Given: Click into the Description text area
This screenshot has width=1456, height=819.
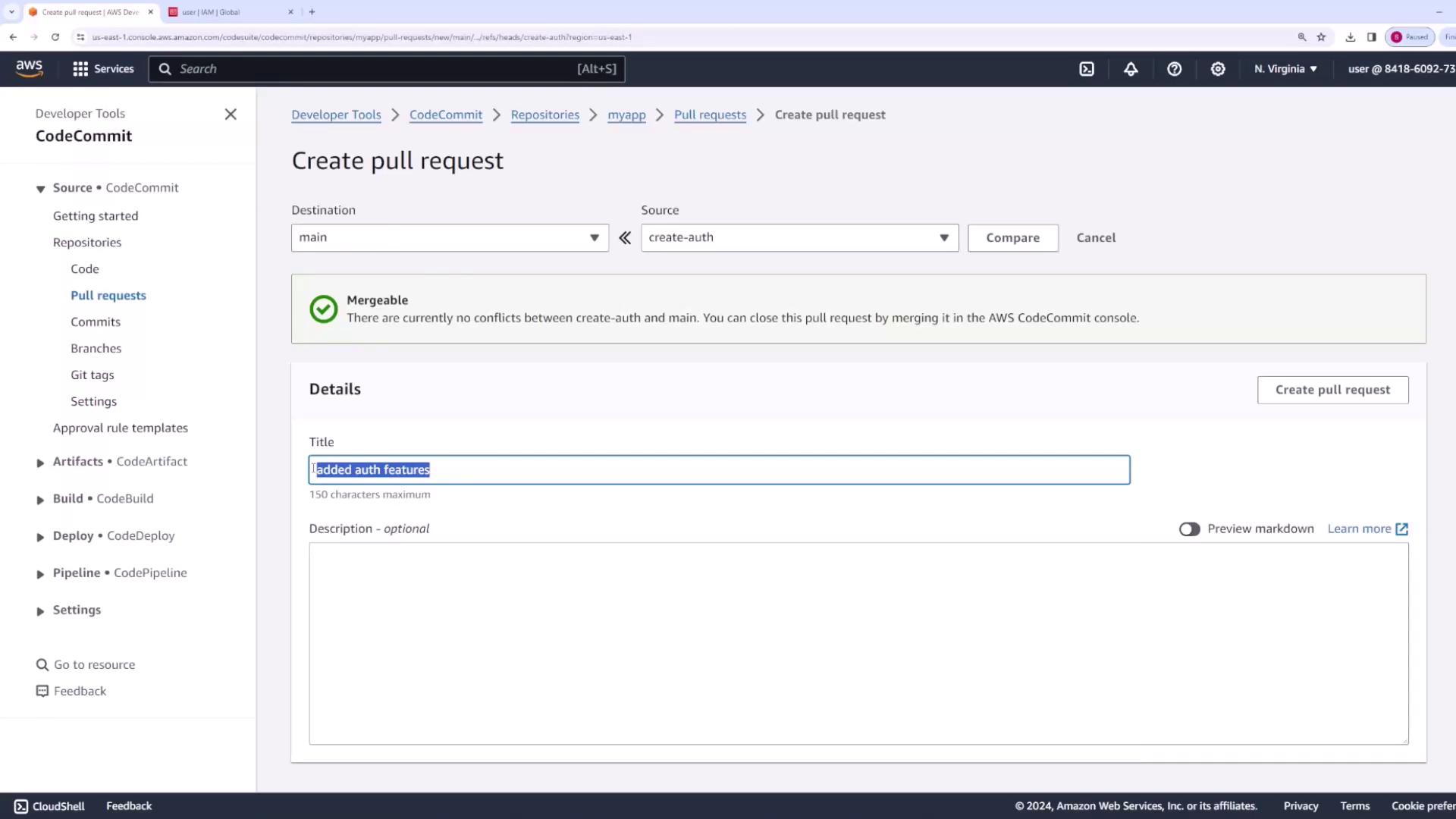Looking at the screenshot, I should click(x=858, y=643).
